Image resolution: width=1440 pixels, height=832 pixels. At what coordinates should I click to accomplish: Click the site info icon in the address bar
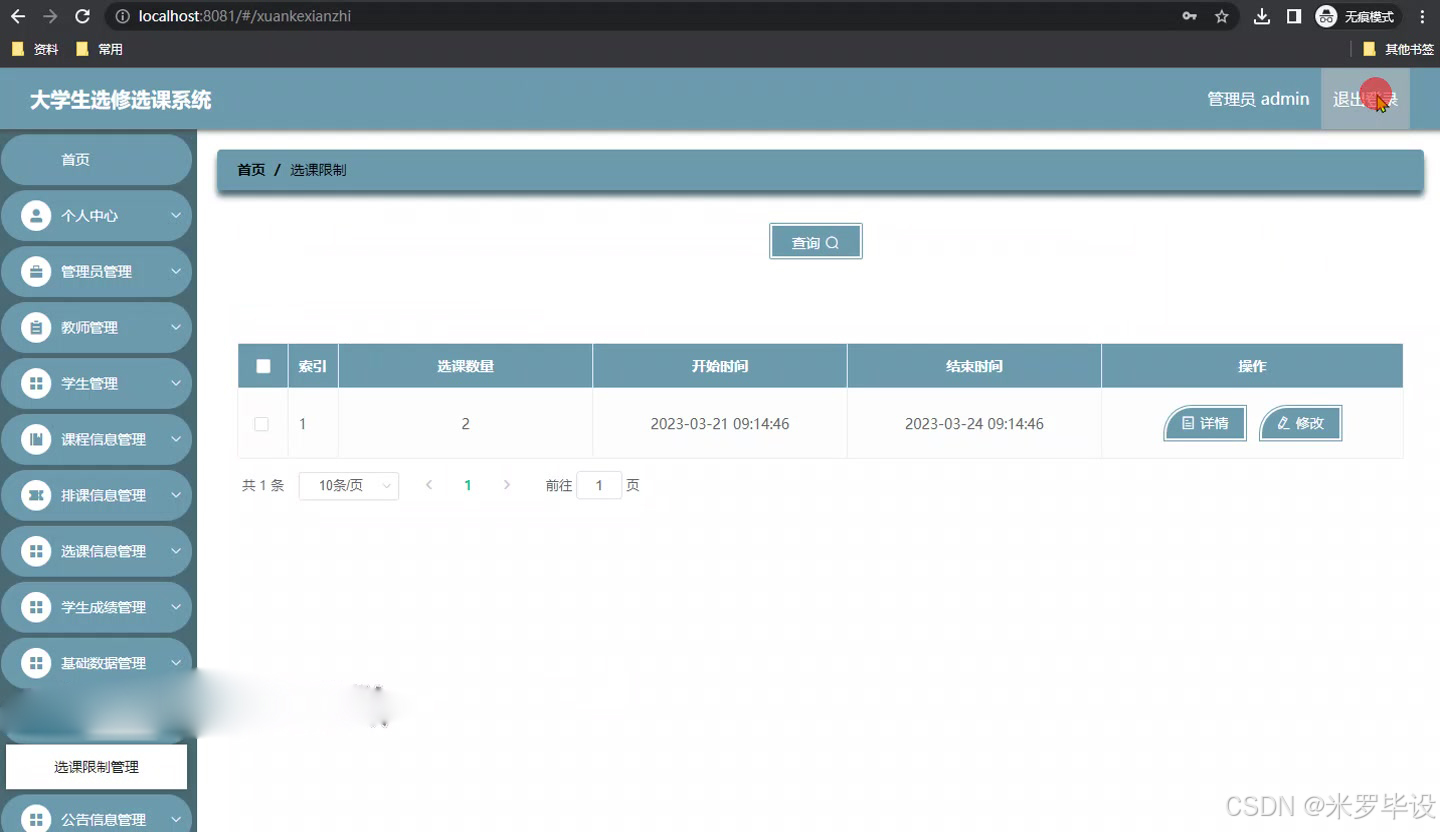click(122, 16)
